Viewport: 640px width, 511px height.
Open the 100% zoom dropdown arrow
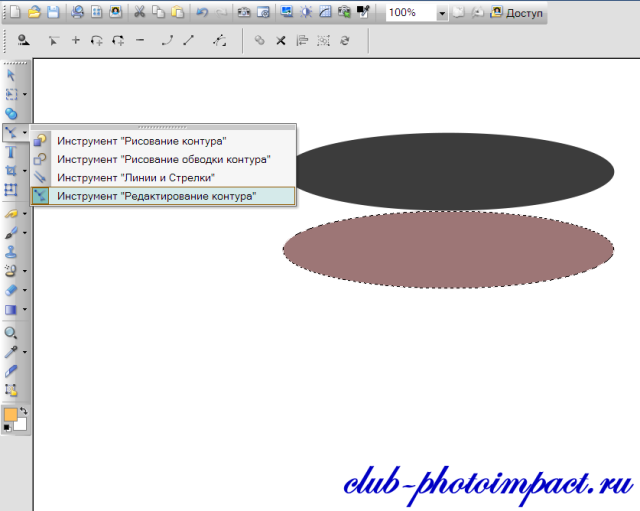(442, 13)
